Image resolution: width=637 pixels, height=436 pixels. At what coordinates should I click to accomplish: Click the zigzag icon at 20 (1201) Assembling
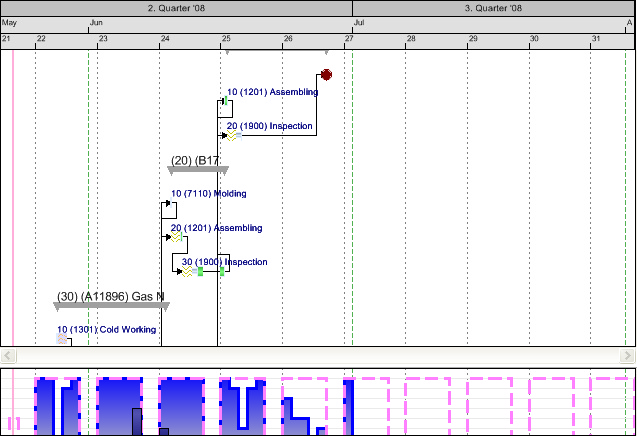[175, 237]
